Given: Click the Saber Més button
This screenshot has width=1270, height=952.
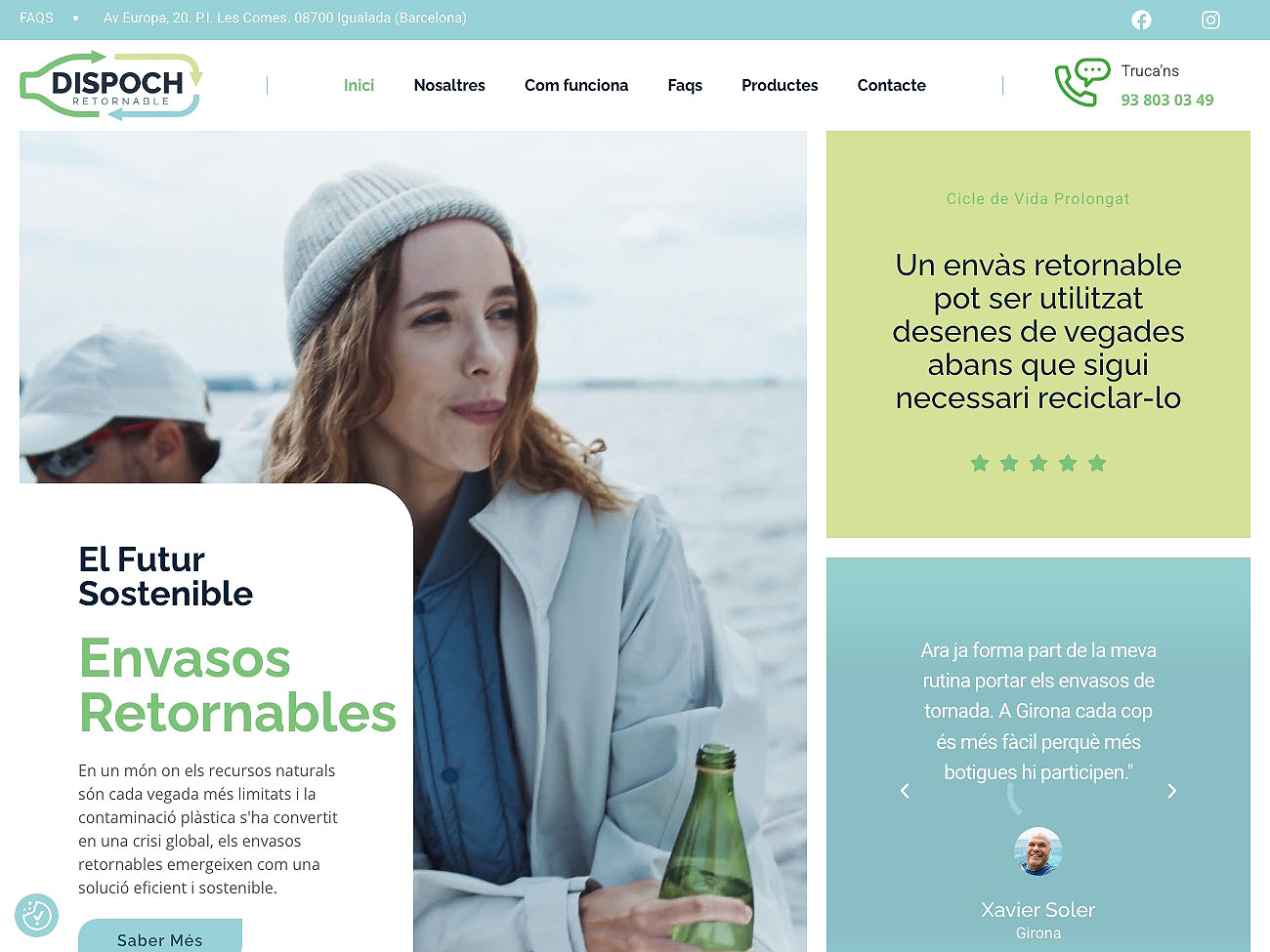Looking at the screenshot, I should click(160, 935).
